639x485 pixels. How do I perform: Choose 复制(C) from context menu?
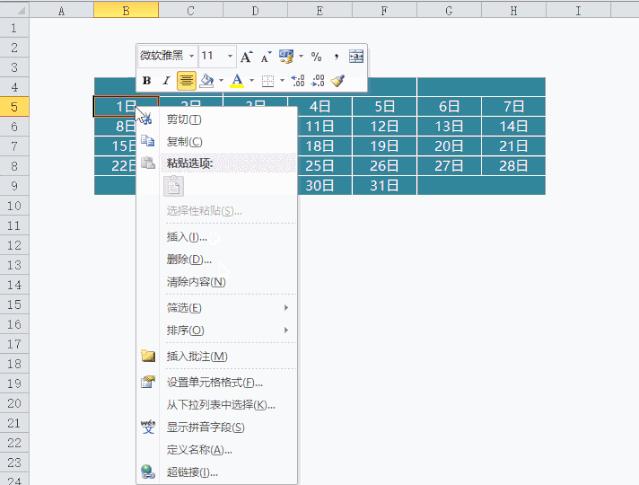pos(216,141)
